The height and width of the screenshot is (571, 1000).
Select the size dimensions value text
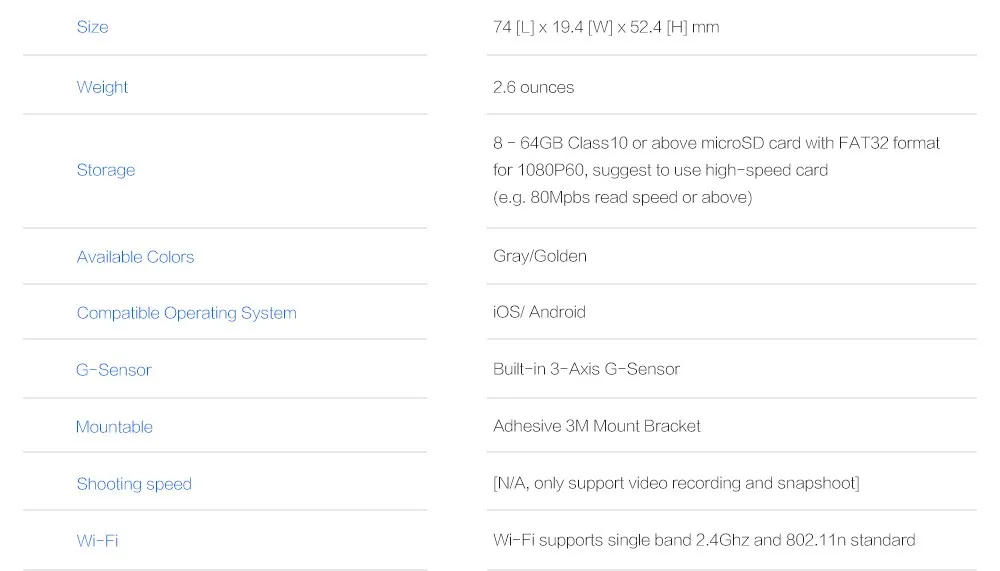coord(606,27)
